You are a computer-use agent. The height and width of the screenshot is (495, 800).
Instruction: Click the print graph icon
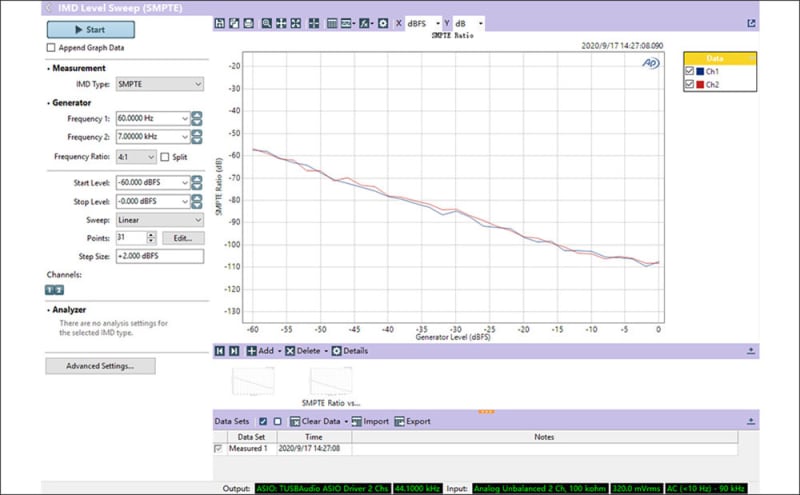248,23
